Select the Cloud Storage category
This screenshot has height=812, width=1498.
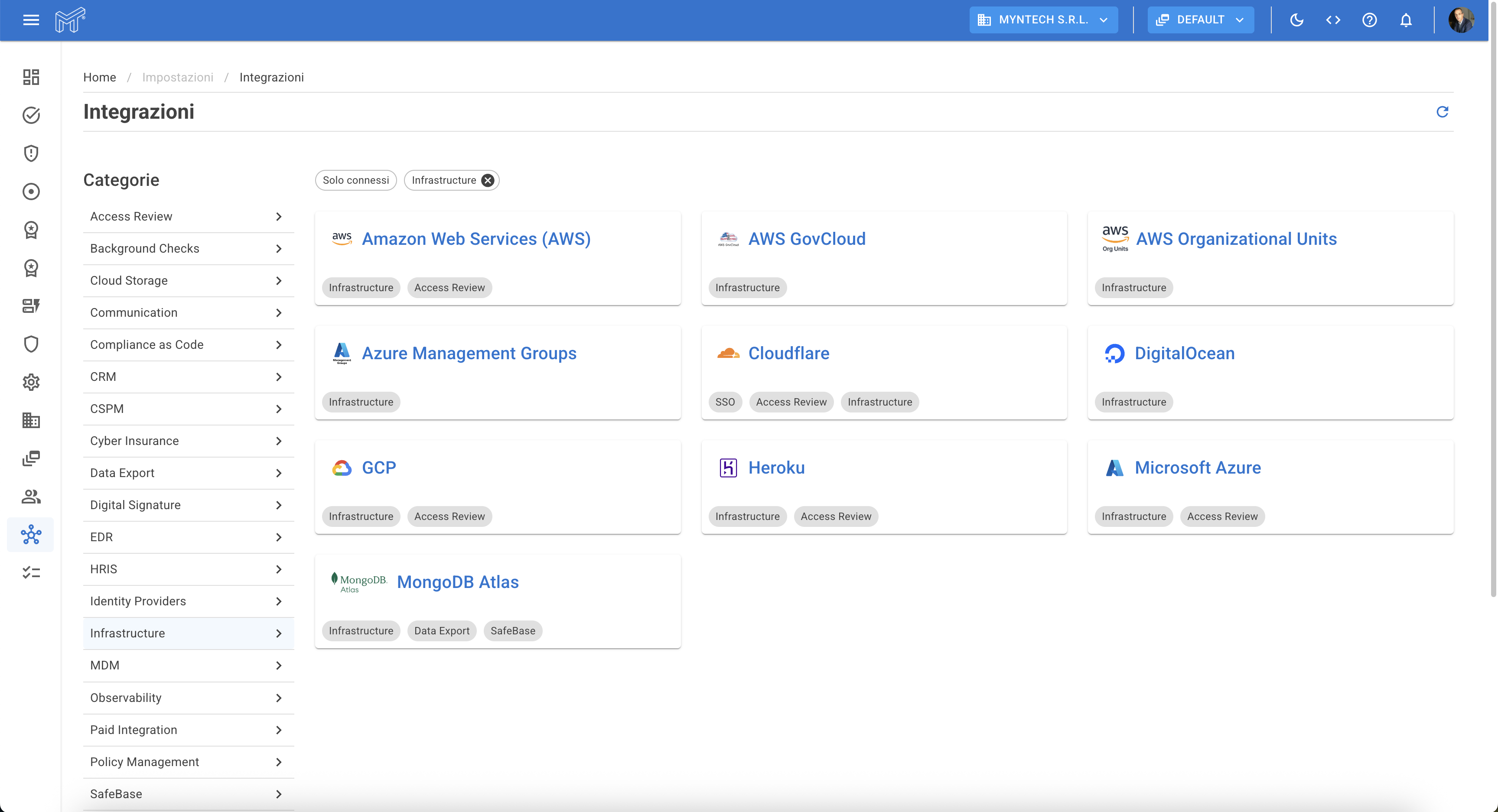pos(189,280)
